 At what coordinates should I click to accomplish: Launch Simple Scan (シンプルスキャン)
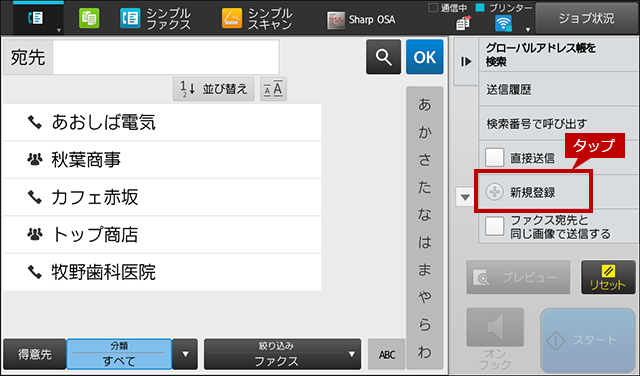point(257,19)
